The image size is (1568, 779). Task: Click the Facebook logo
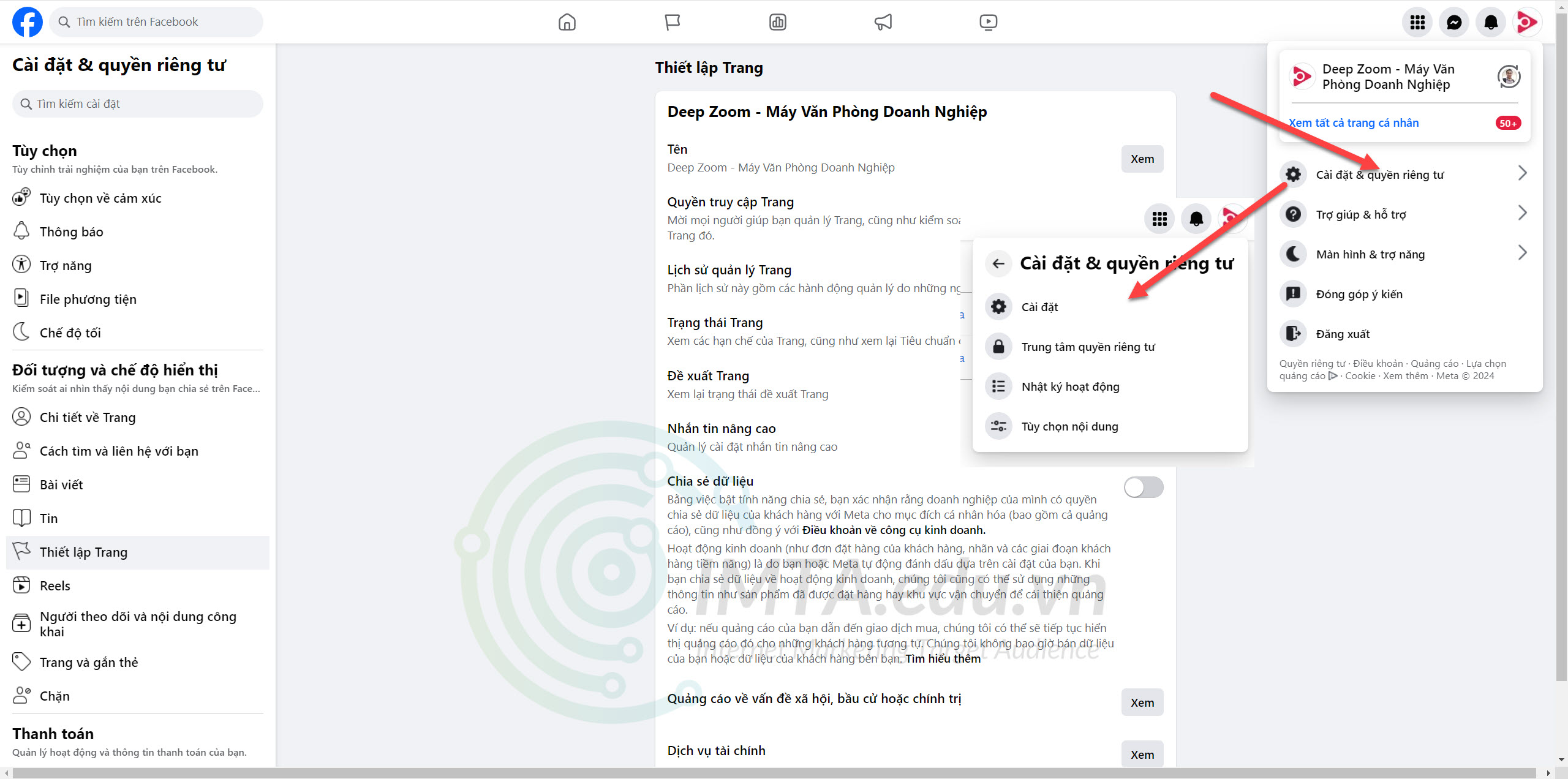click(28, 22)
